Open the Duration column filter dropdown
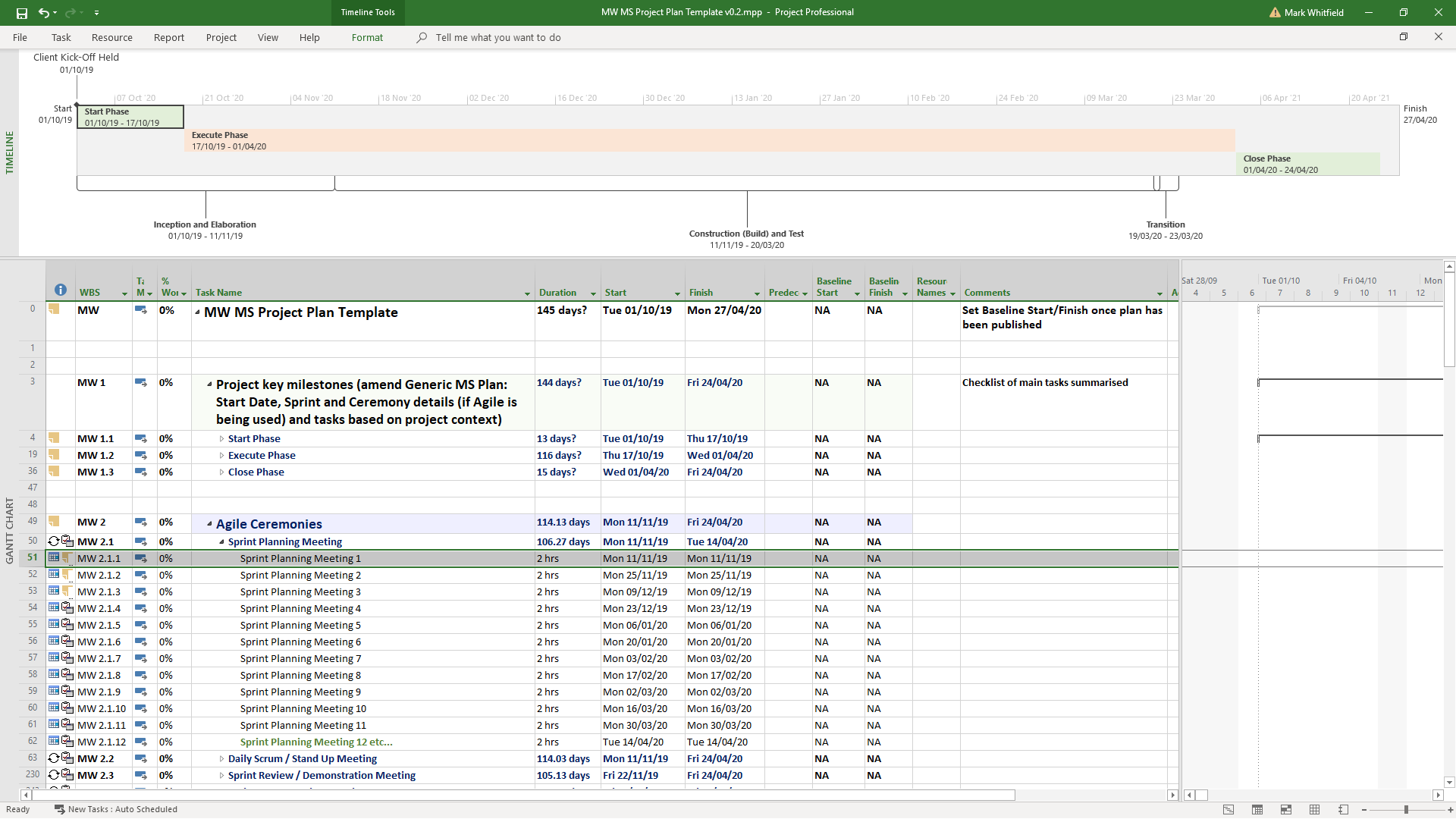 pos(593,293)
